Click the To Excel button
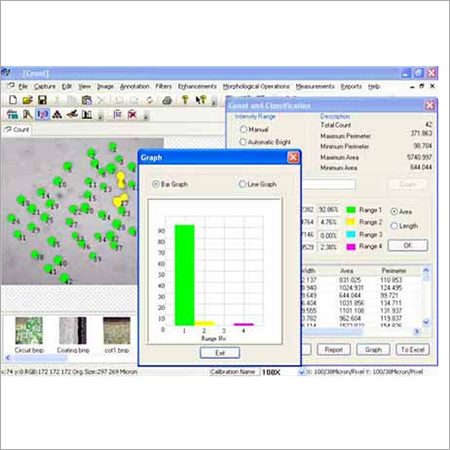Screen dimensions: 450x450 (x=413, y=349)
